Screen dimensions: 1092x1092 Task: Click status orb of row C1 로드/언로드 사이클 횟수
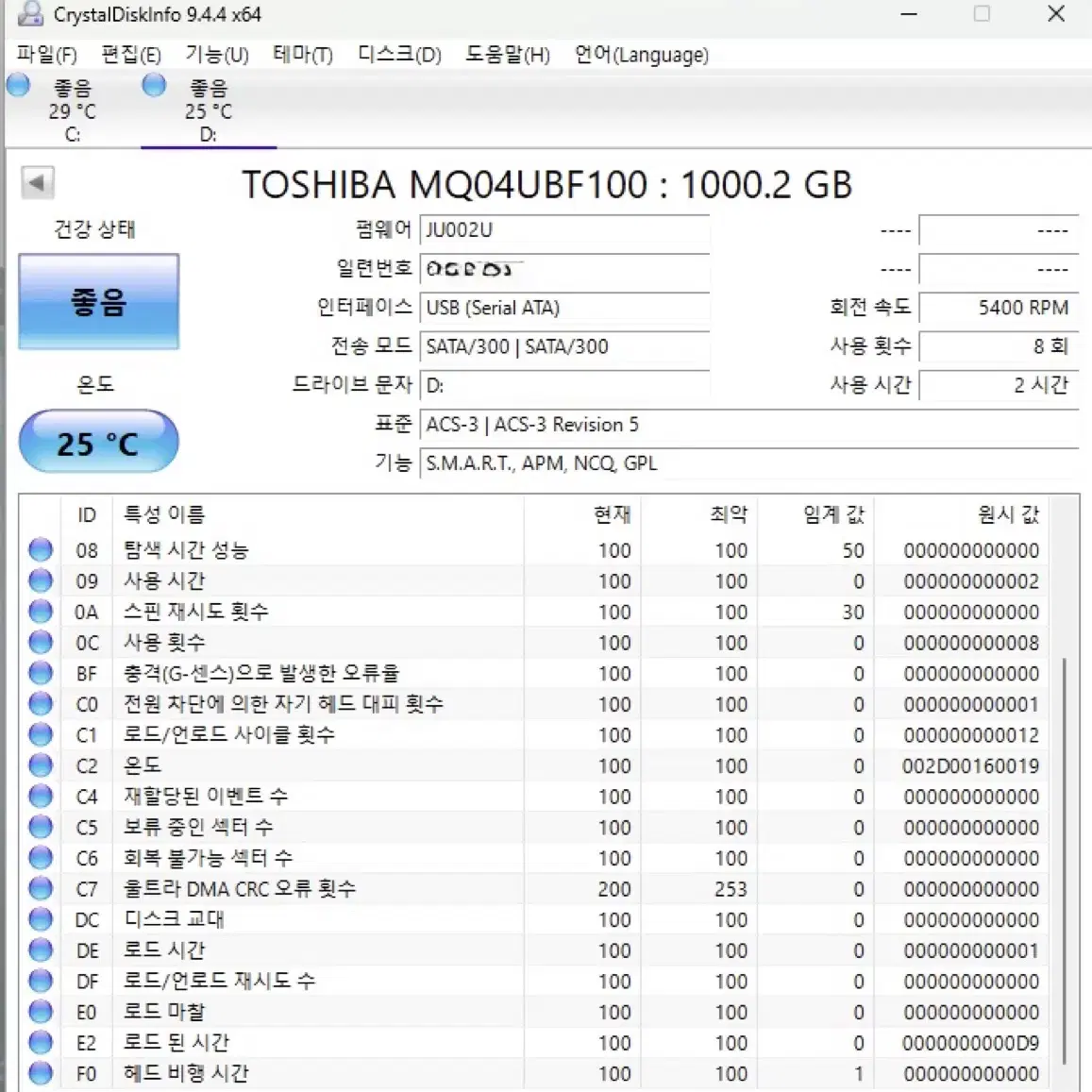(41, 734)
